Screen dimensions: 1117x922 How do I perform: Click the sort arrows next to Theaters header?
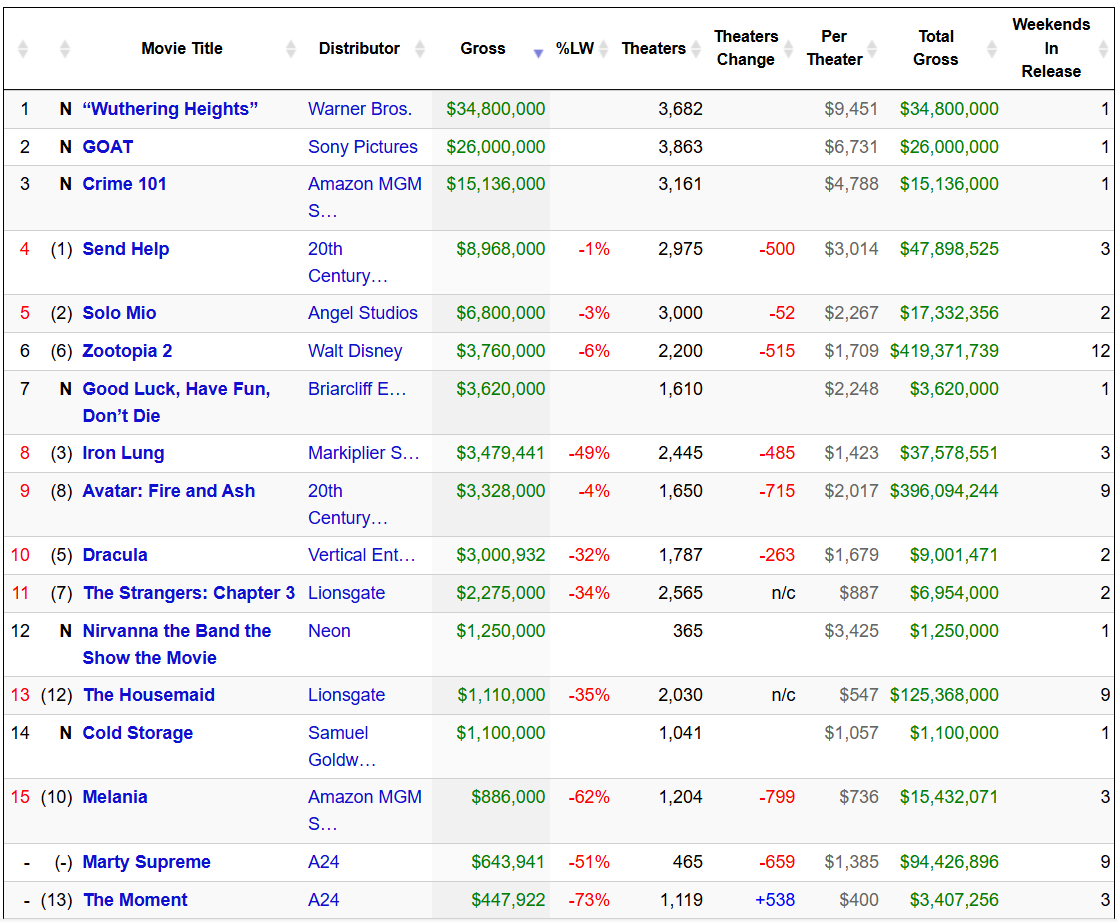(x=694, y=49)
